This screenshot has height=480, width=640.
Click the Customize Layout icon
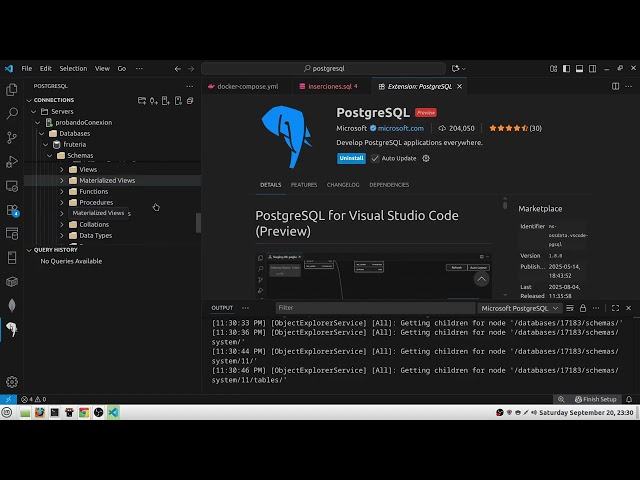553,69
